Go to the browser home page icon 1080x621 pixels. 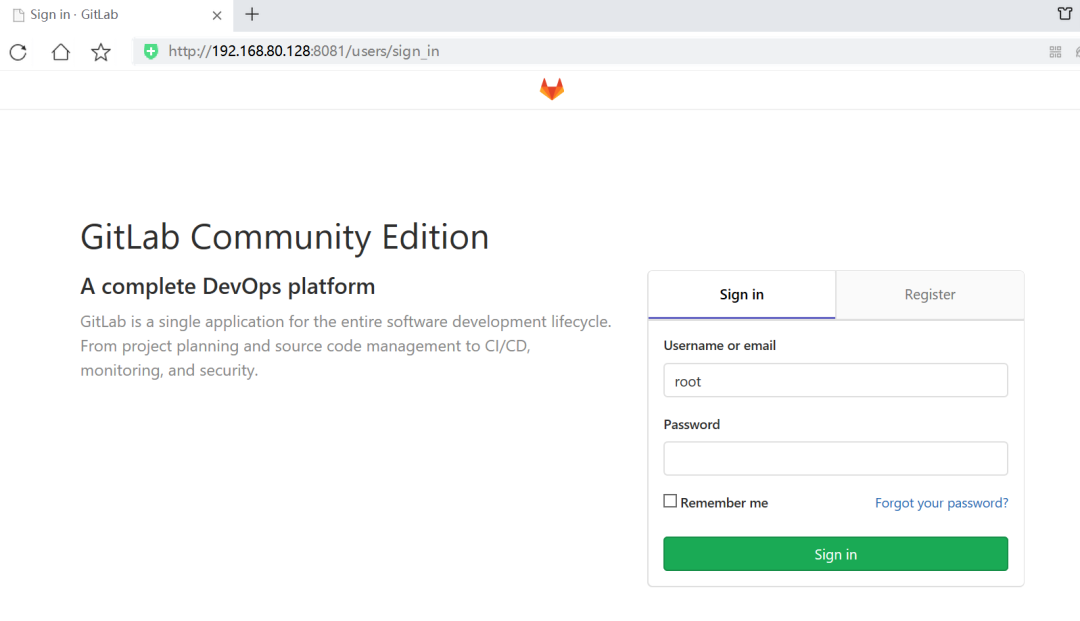61,52
